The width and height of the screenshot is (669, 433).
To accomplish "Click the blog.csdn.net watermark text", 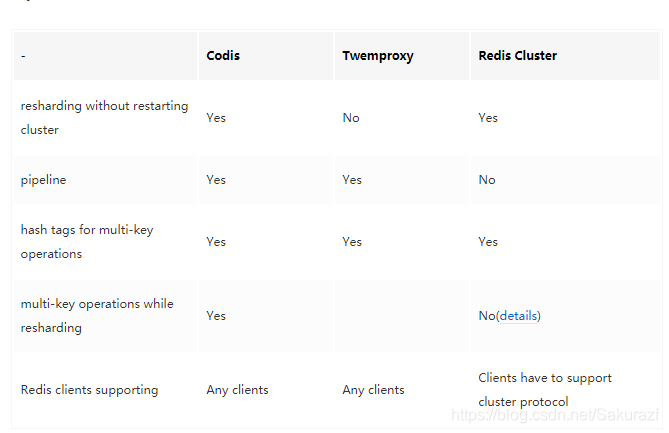I will point(555,415).
